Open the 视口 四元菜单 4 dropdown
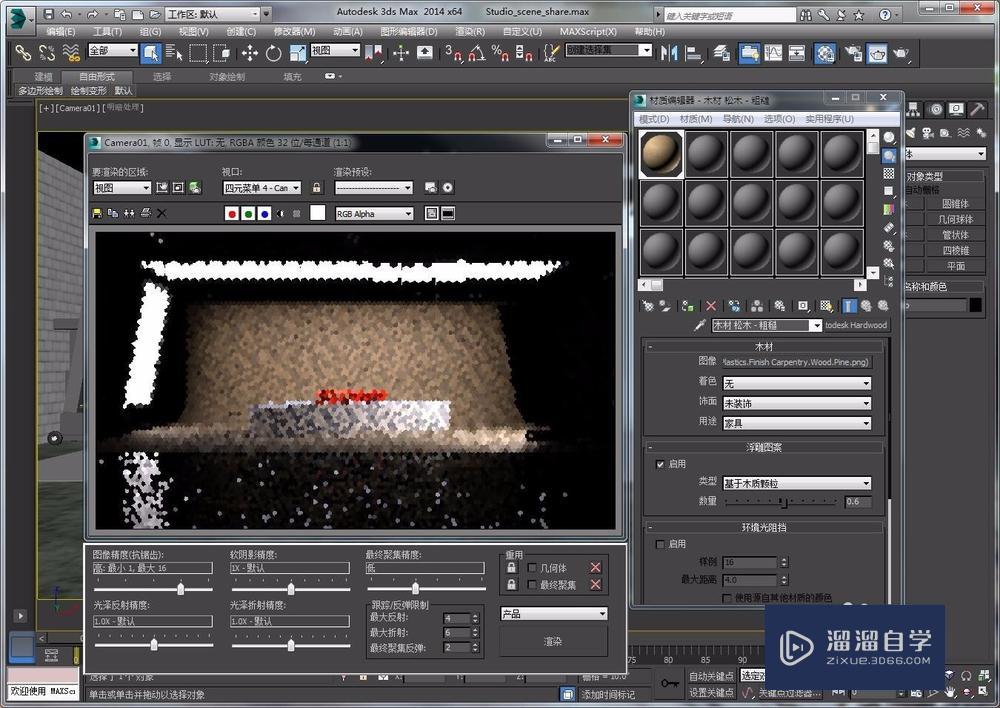This screenshot has width=1000, height=708. point(261,188)
